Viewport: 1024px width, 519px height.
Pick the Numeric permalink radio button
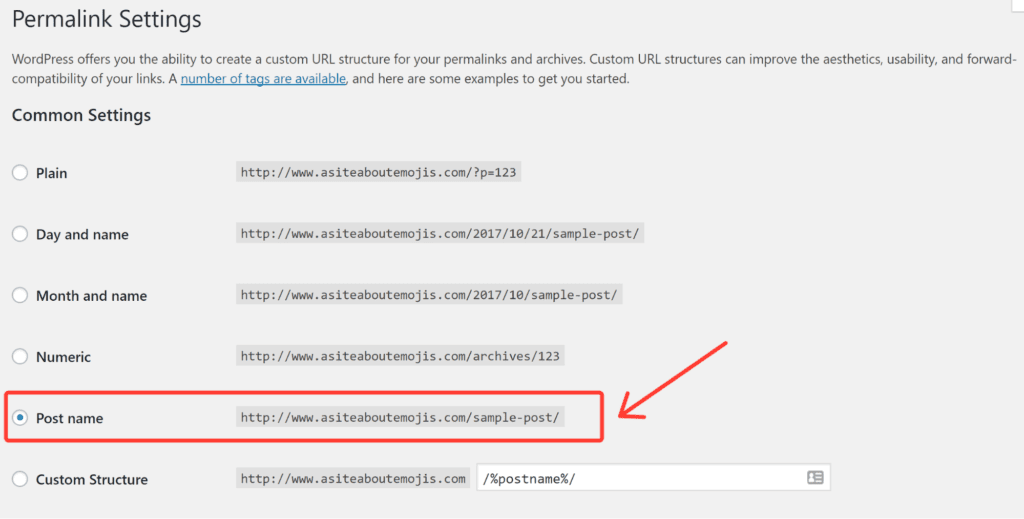click(20, 356)
